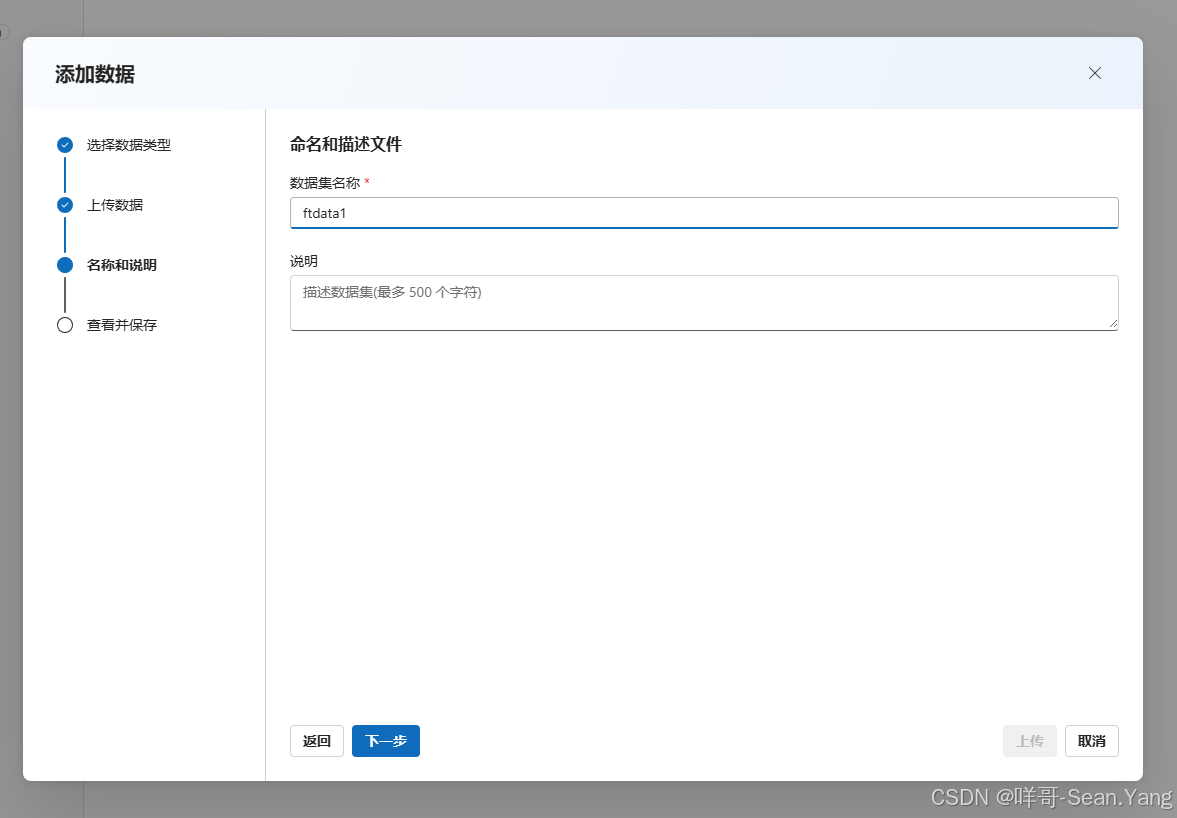This screenshot has height=818, width=1177.
Task: Cancel with the 取消 button
Action: click(1091, 741)
